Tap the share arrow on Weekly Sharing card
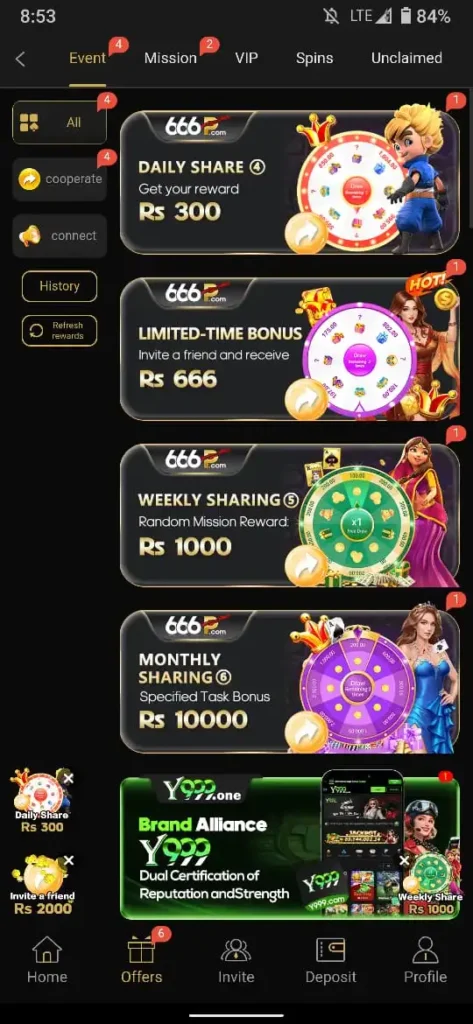Viewport: 473px width, 1024px height. pos(305,566)
